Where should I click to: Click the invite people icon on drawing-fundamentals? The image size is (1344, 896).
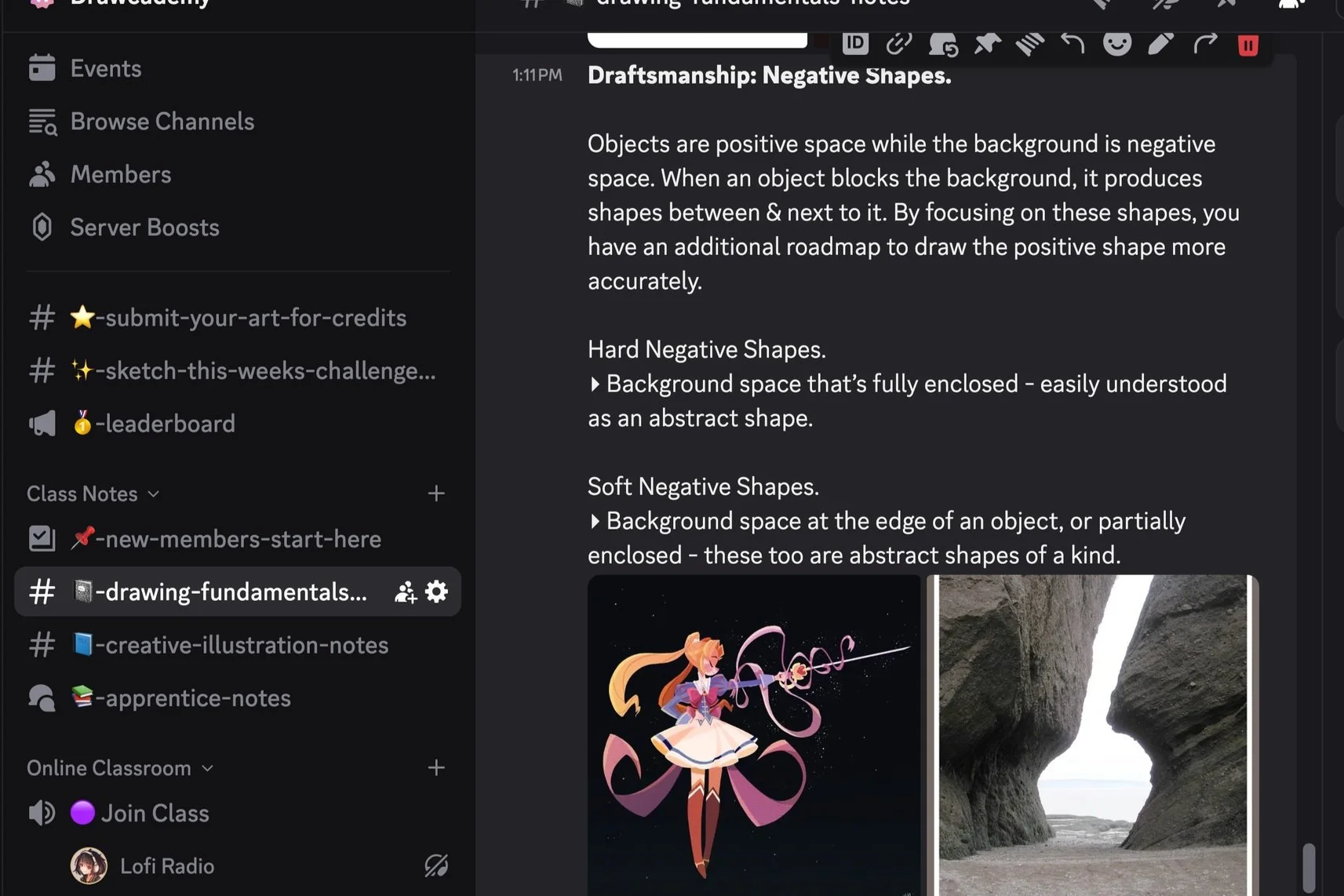[x=405, y=592]
